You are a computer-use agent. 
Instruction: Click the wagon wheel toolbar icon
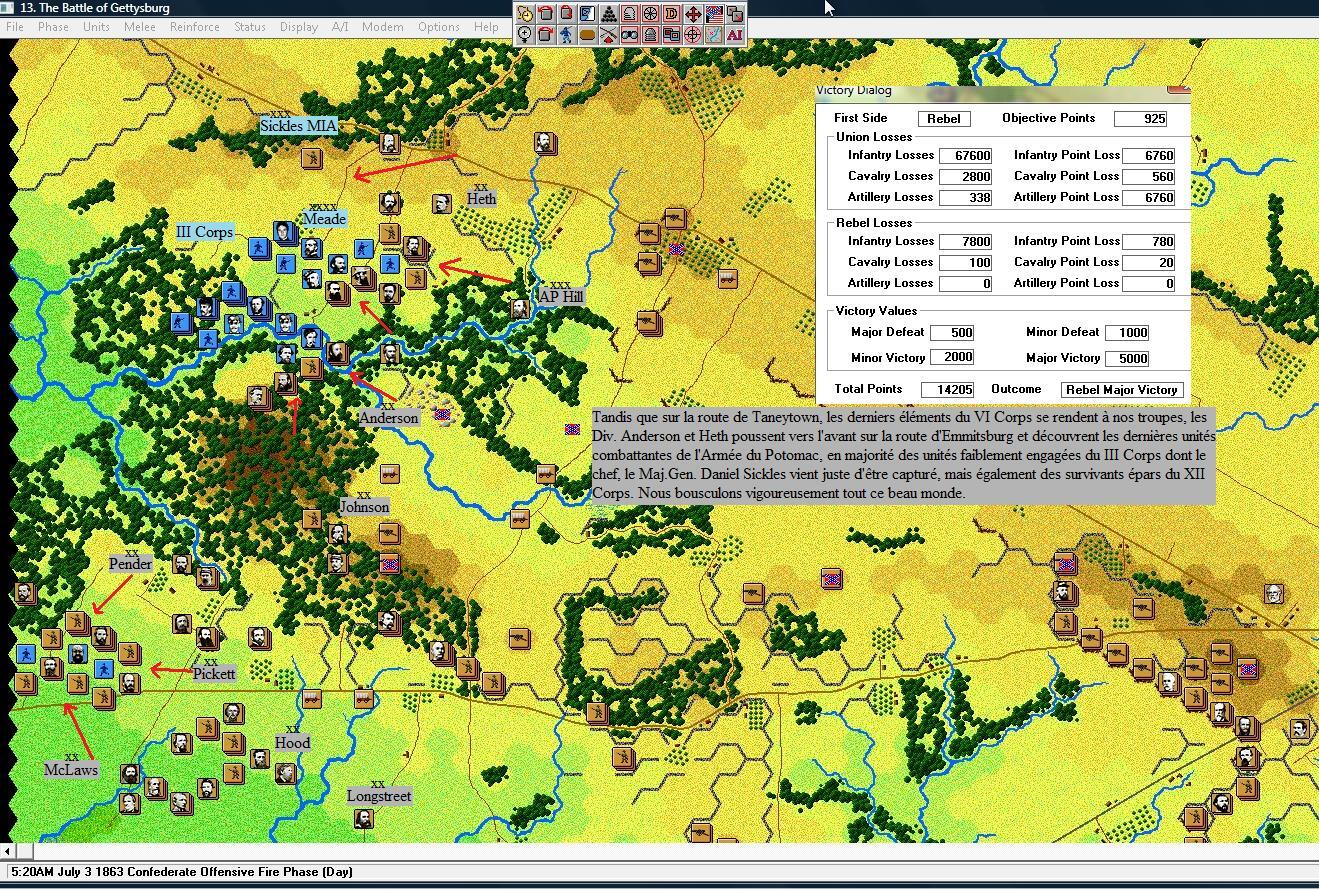[650, 14]
